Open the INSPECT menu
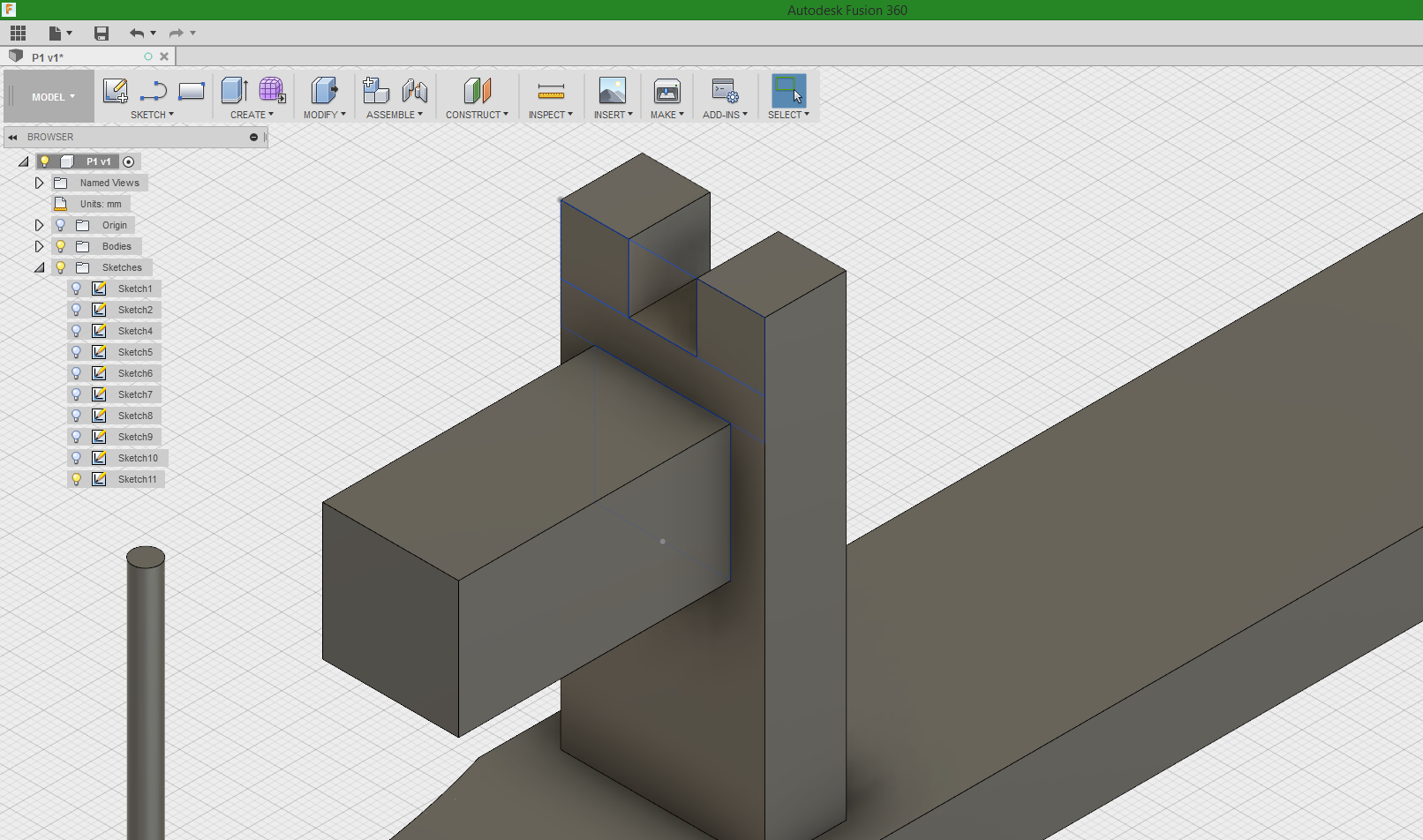The height and width of the screenshot is (840, 1423). tap(551, 115)
